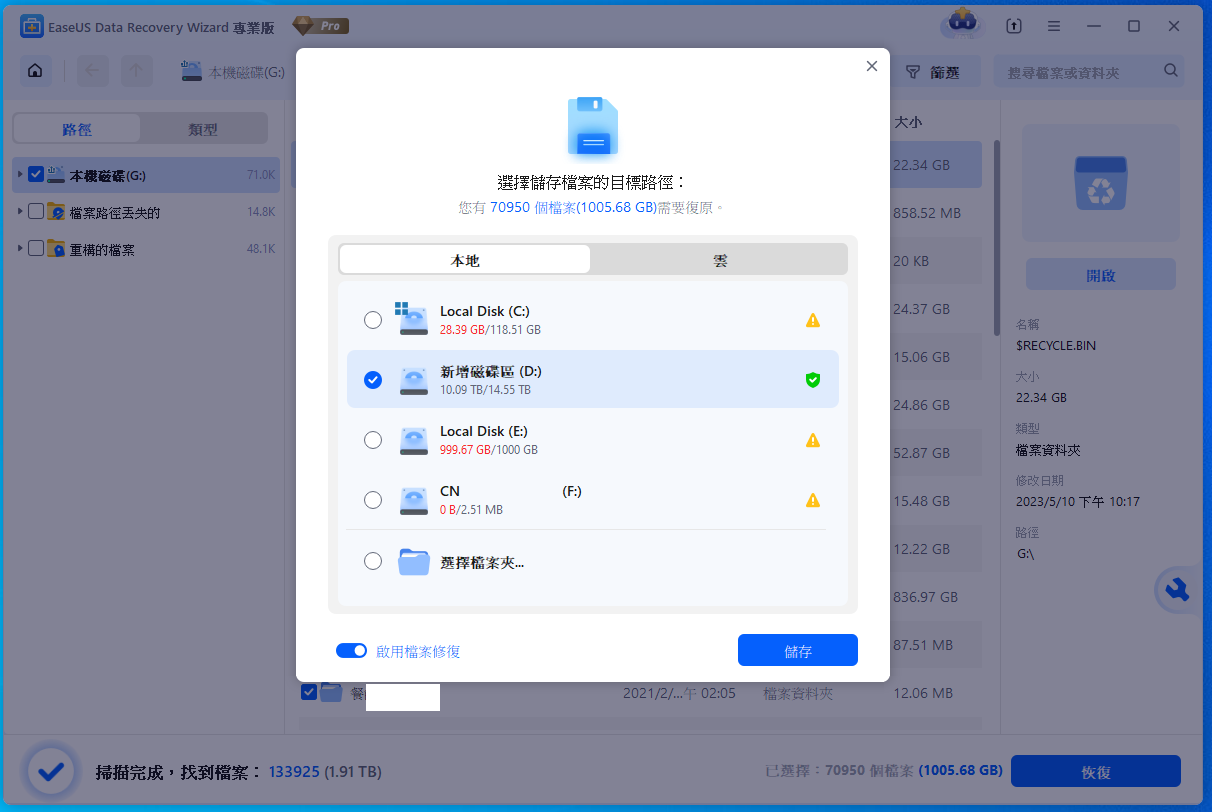Open the floating wrench assistant icon

coord(1177,590)
